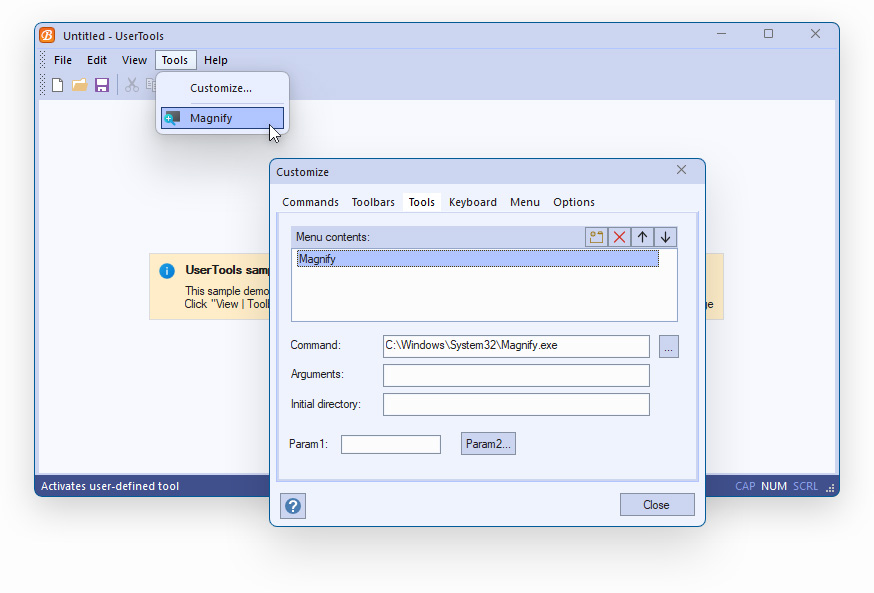Open the Edit menu

click(97, 60)
